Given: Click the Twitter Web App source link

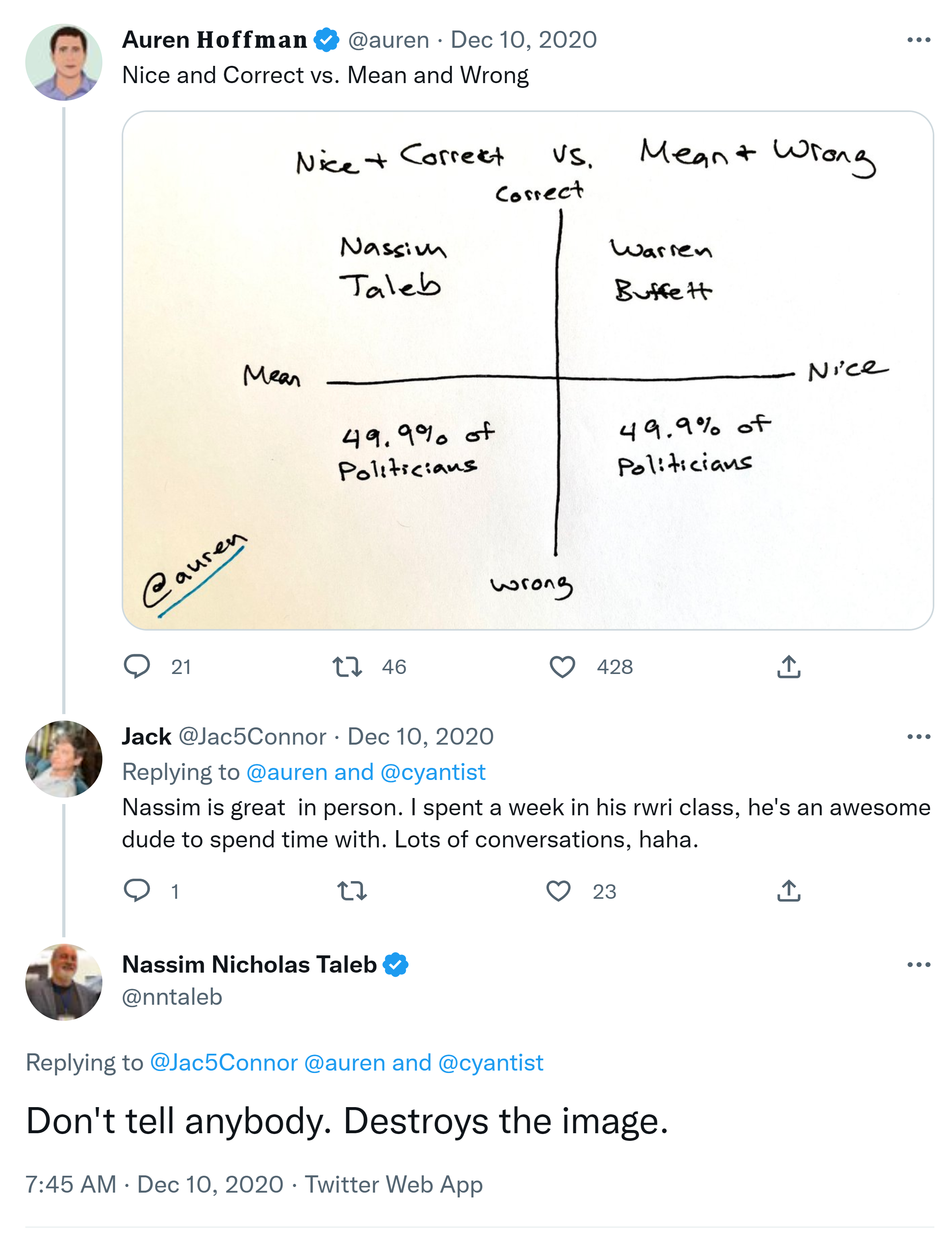Looking at the screenshot, I should 394,1184.
